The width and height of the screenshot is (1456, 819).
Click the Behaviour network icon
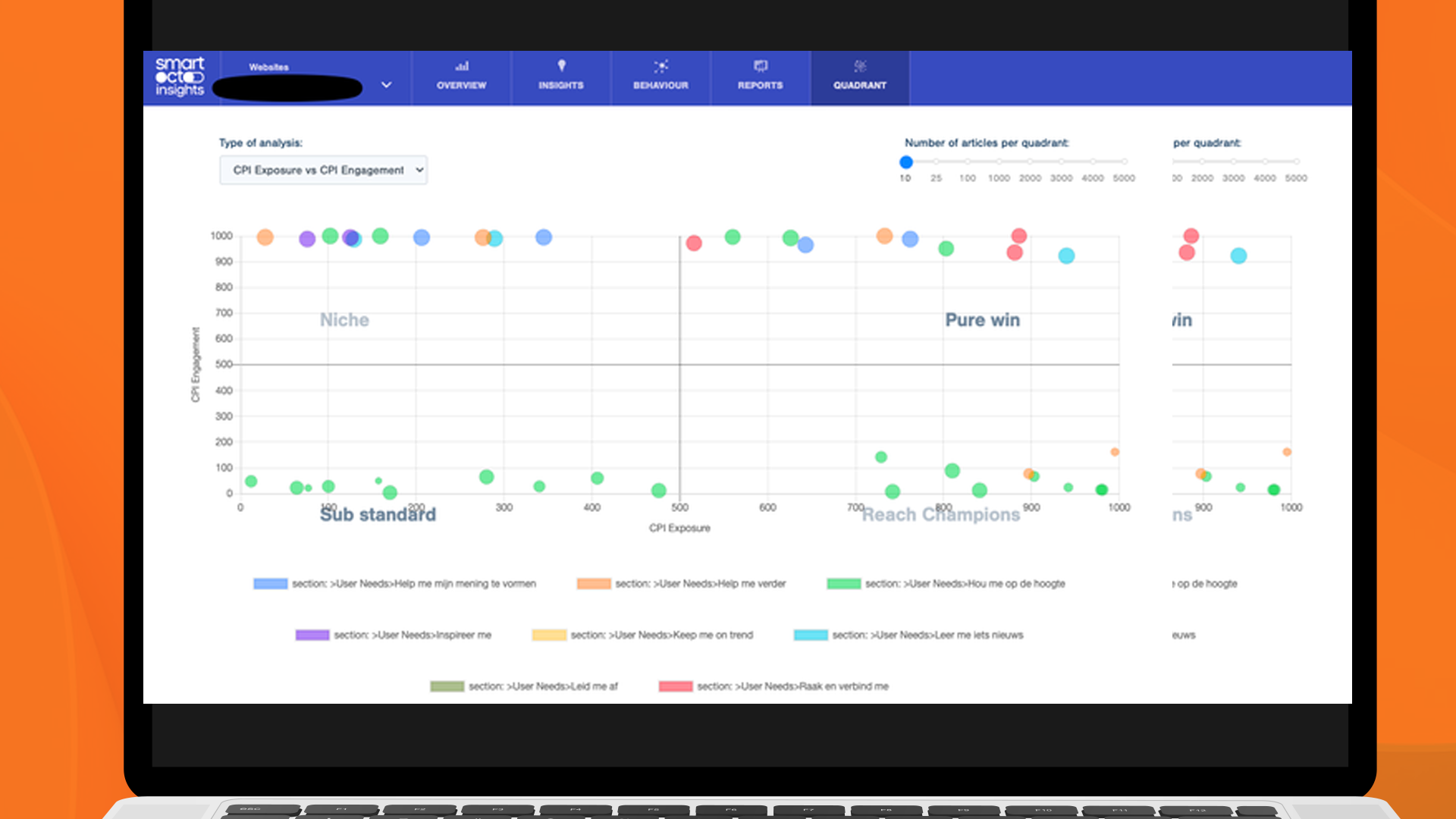click(661, 66)
